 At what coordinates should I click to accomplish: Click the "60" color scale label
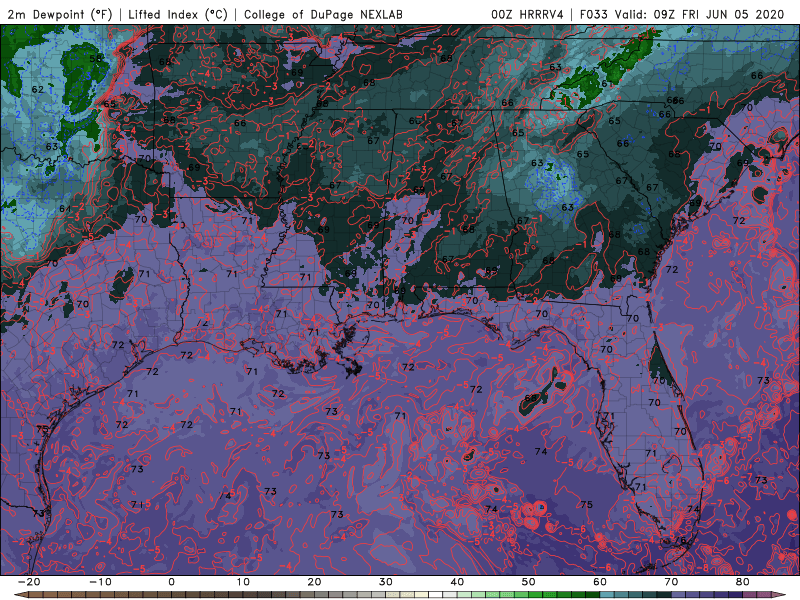click(600, 582)
